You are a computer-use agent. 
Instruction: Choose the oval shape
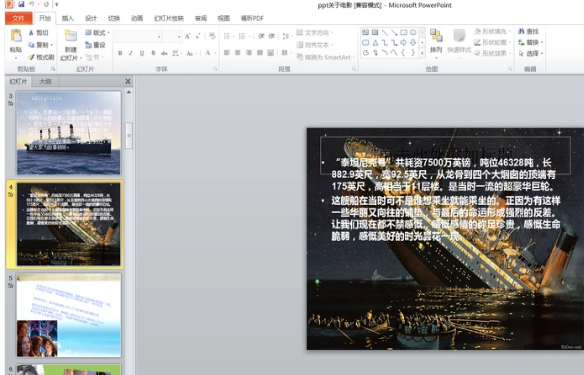(413, 32)
